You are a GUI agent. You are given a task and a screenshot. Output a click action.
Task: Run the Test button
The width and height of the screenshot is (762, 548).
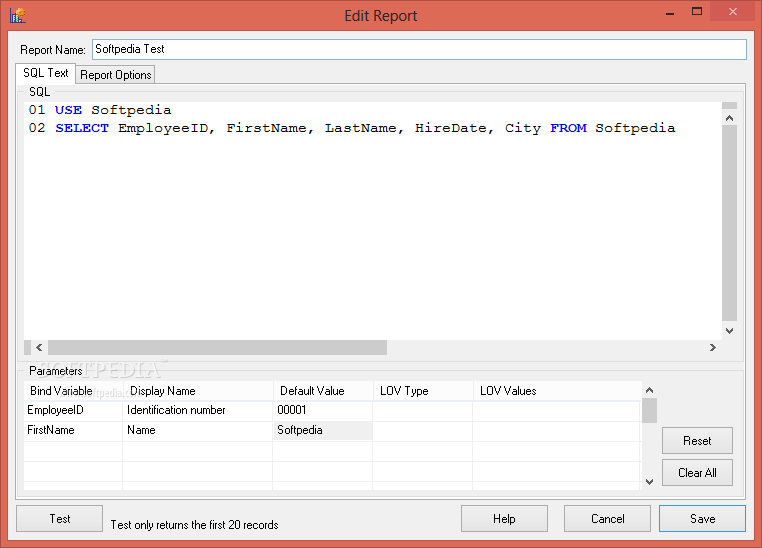pos(59,519)
